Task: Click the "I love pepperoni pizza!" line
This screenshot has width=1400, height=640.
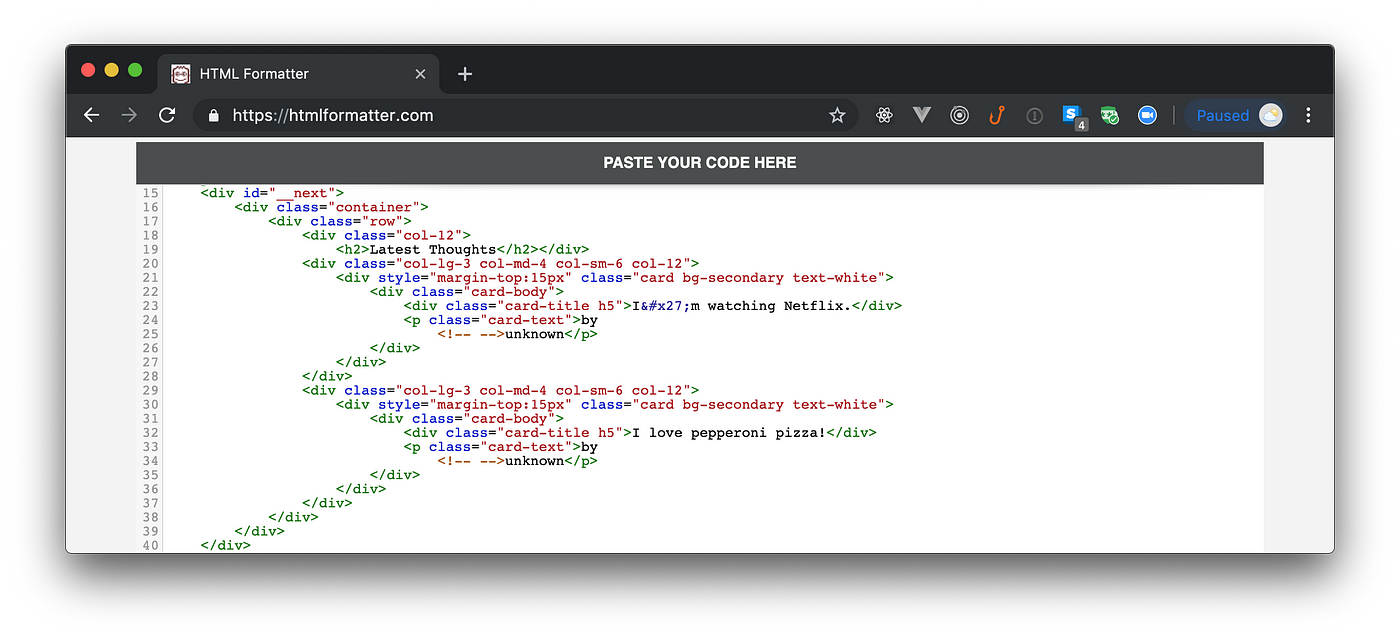Action: [640, 432]
